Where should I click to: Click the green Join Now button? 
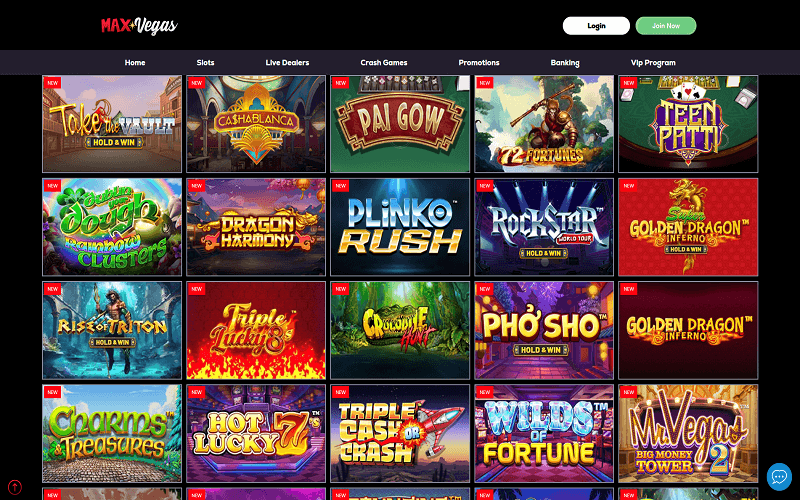pos(666,26)
